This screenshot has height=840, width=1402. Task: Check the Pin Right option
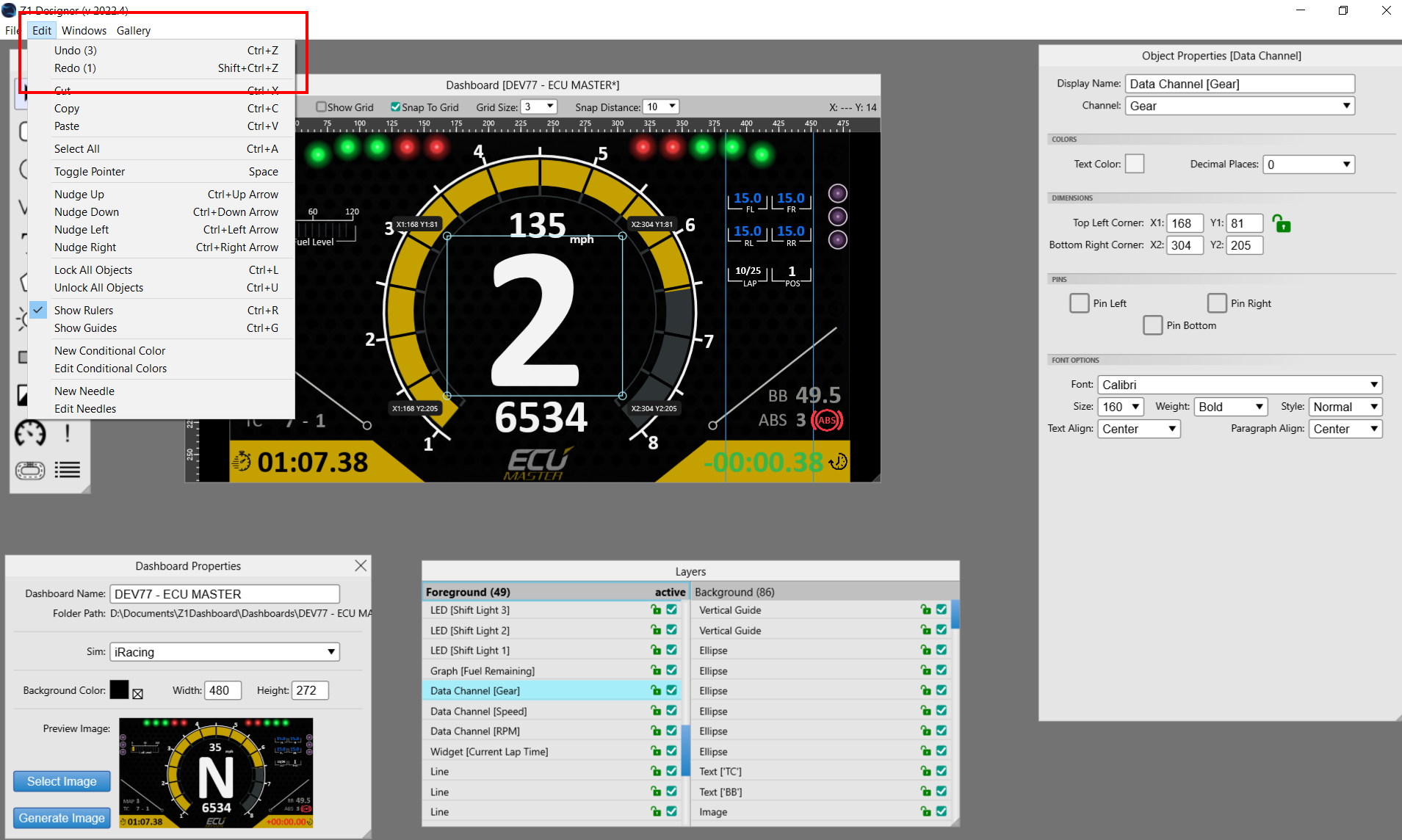point(1217,303)
